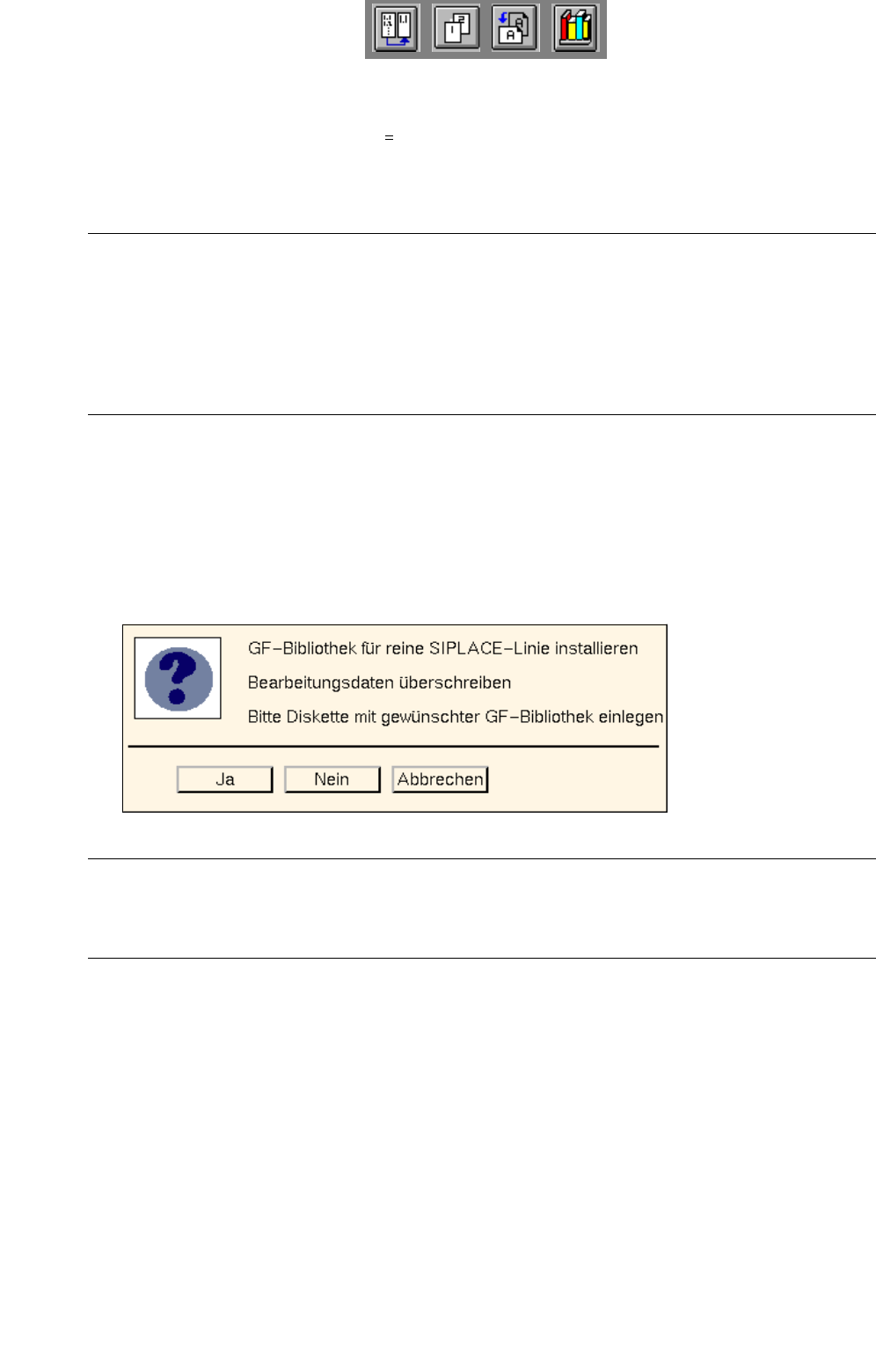Decline by clicking the Nein button

332,779
